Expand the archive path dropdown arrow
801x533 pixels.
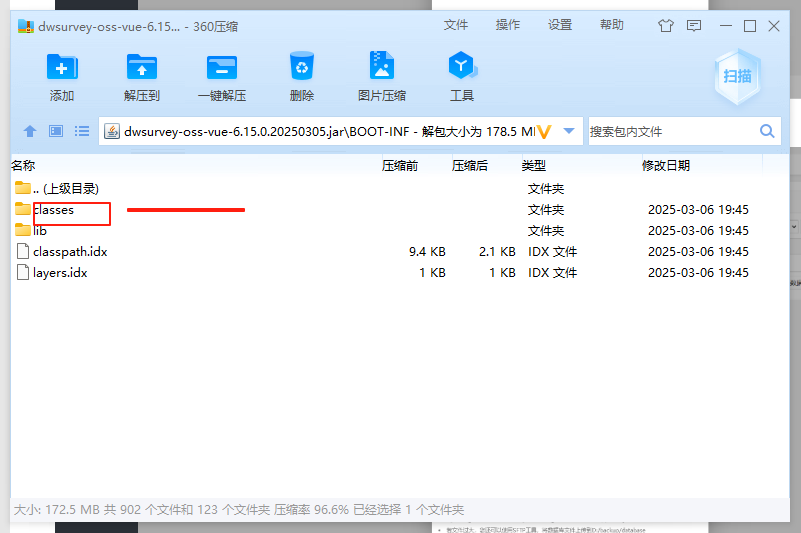pos(569,131)
